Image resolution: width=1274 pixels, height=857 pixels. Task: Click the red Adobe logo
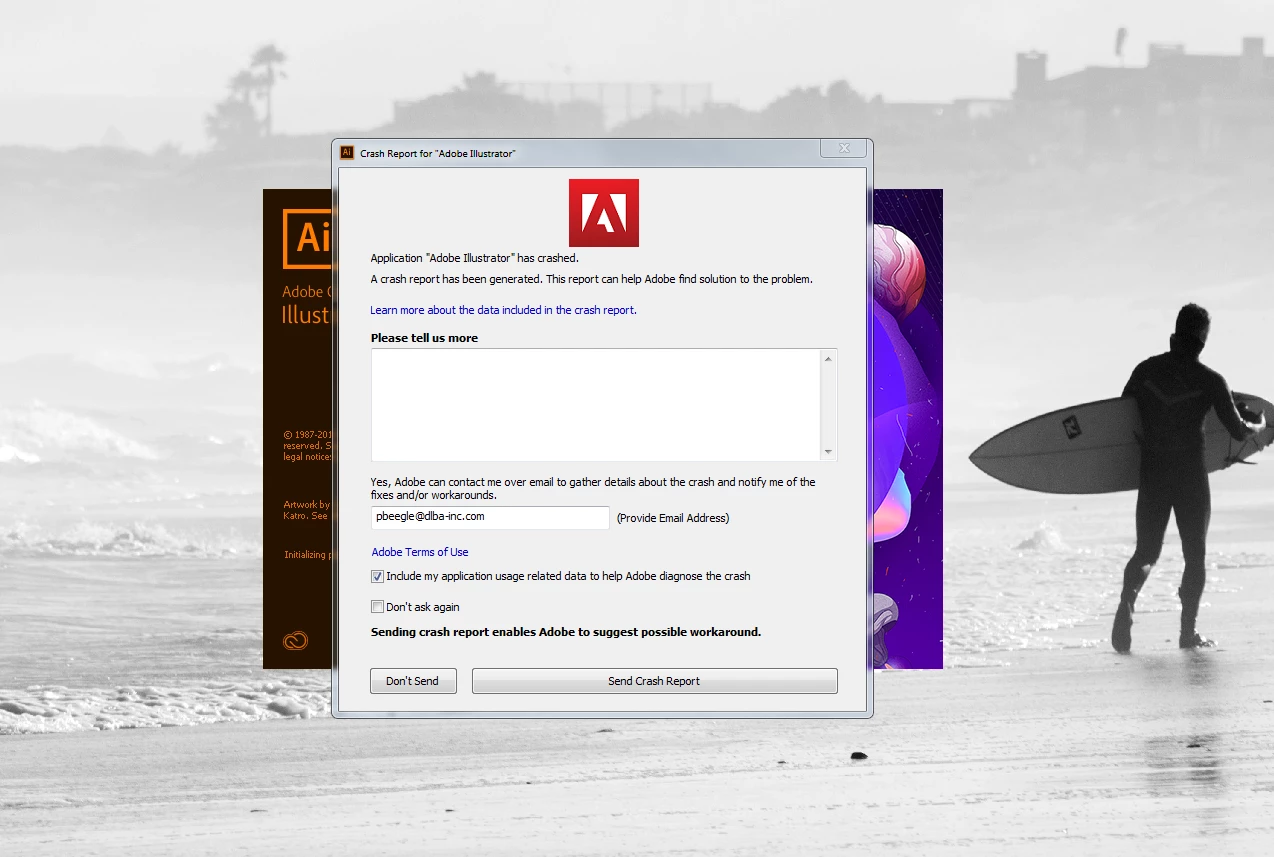[604, 213]
